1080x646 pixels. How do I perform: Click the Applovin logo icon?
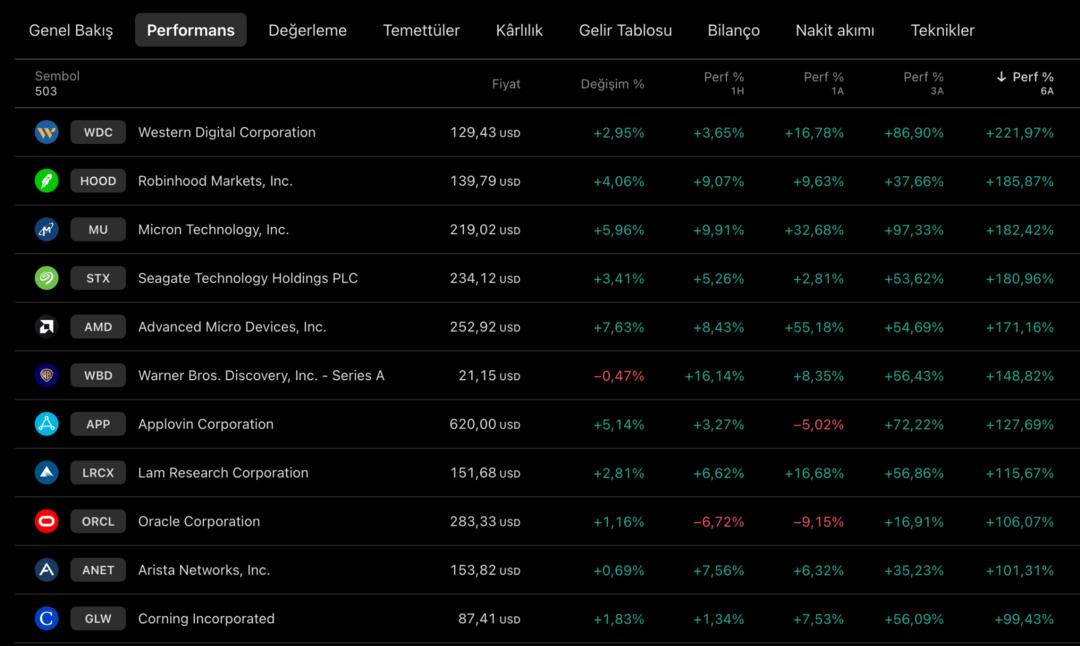point(47,424)
